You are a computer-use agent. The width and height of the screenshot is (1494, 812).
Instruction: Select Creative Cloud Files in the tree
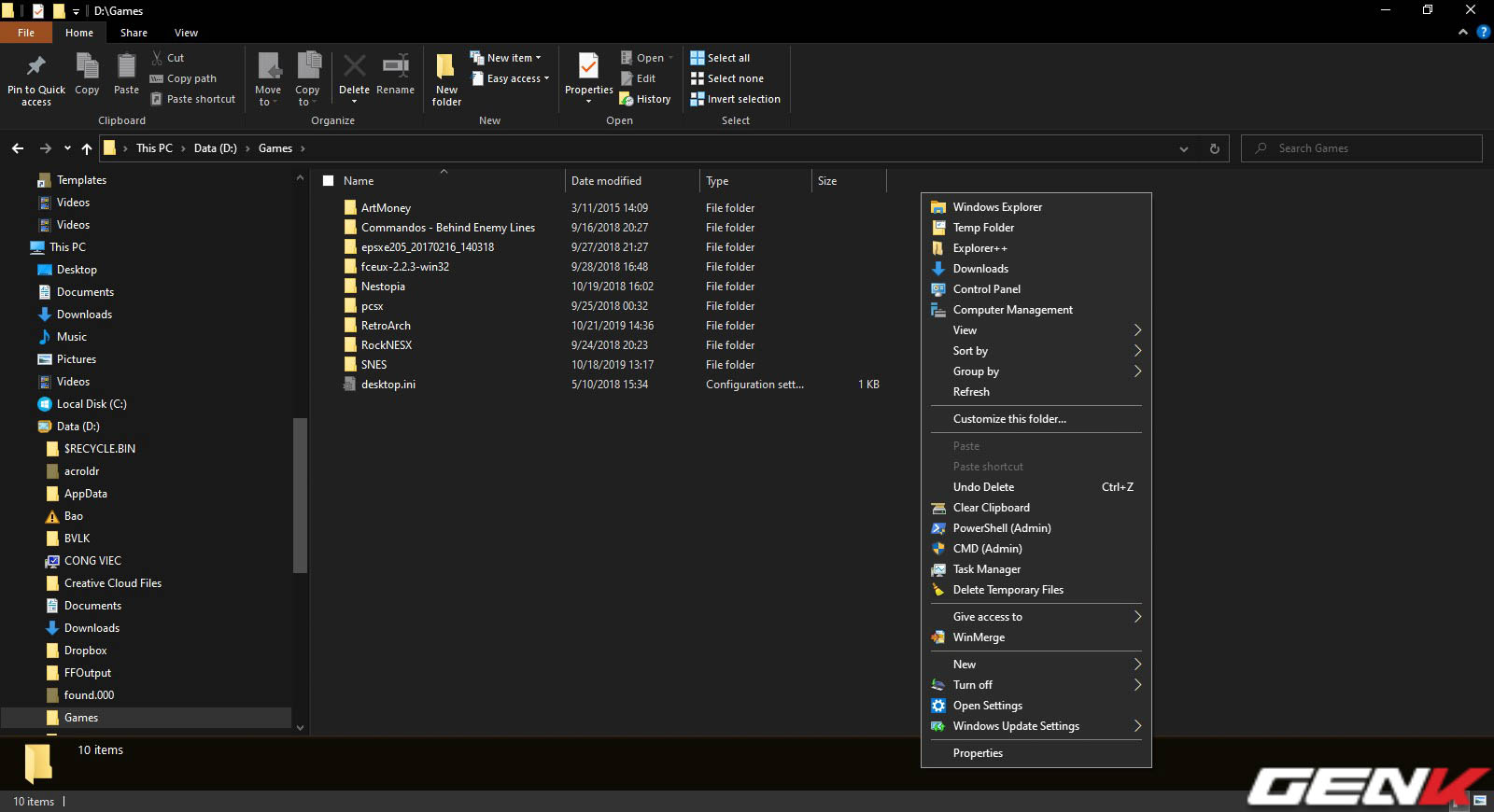coord(113,583)
